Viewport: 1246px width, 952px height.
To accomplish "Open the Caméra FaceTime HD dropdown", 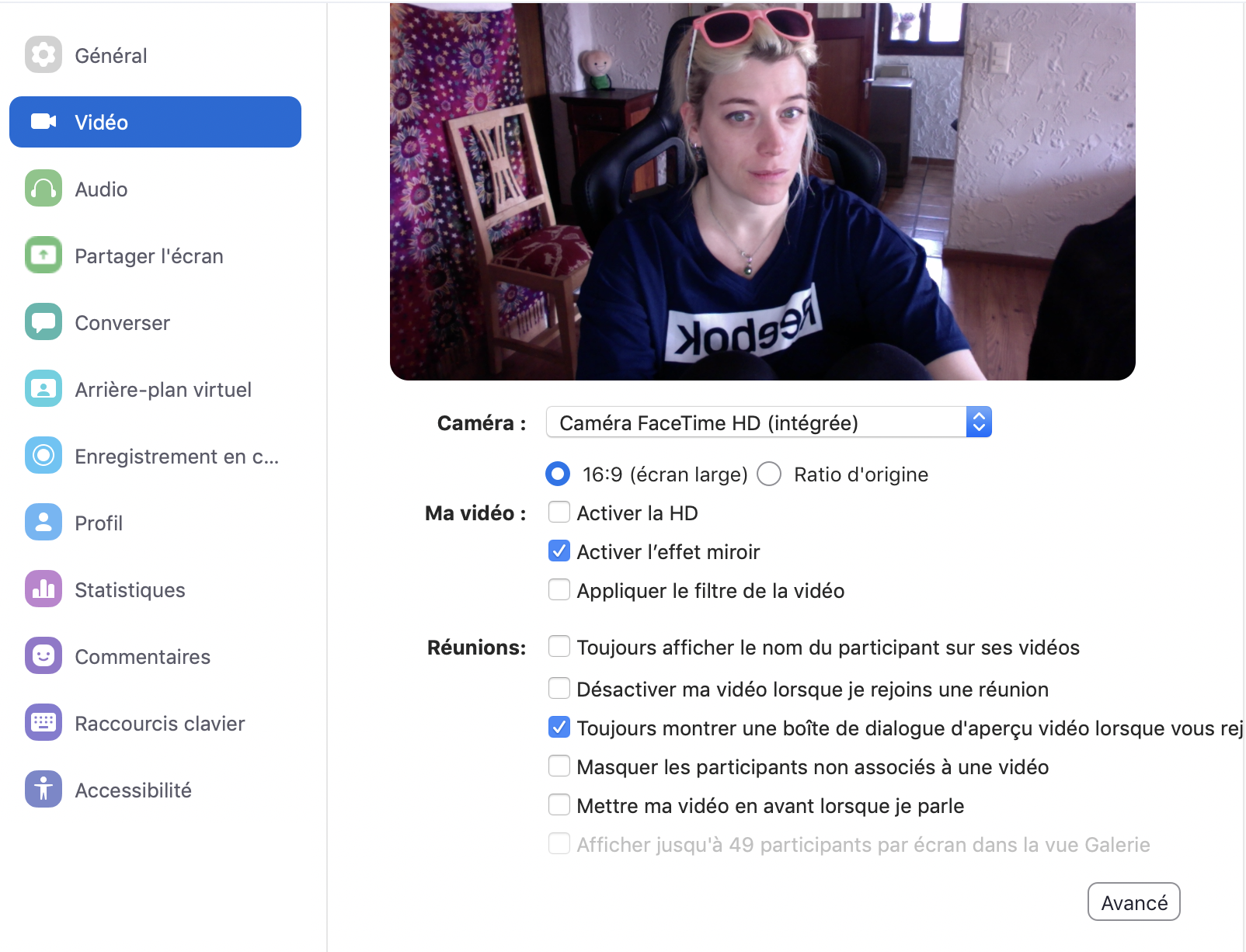I will coord(769,422).
